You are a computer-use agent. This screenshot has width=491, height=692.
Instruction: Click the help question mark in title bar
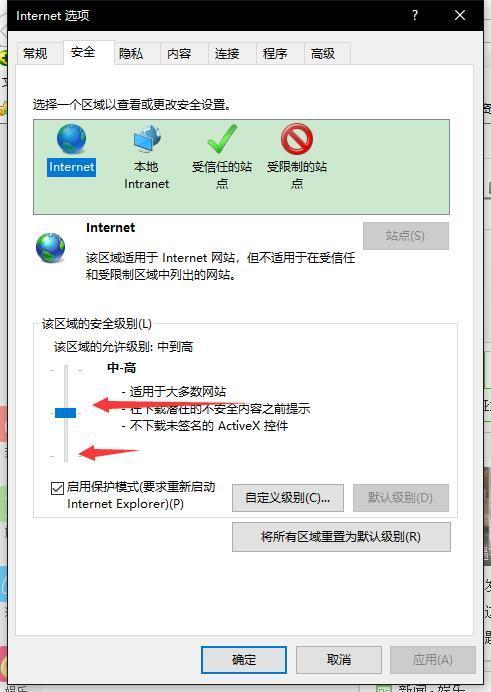[415, 15]
